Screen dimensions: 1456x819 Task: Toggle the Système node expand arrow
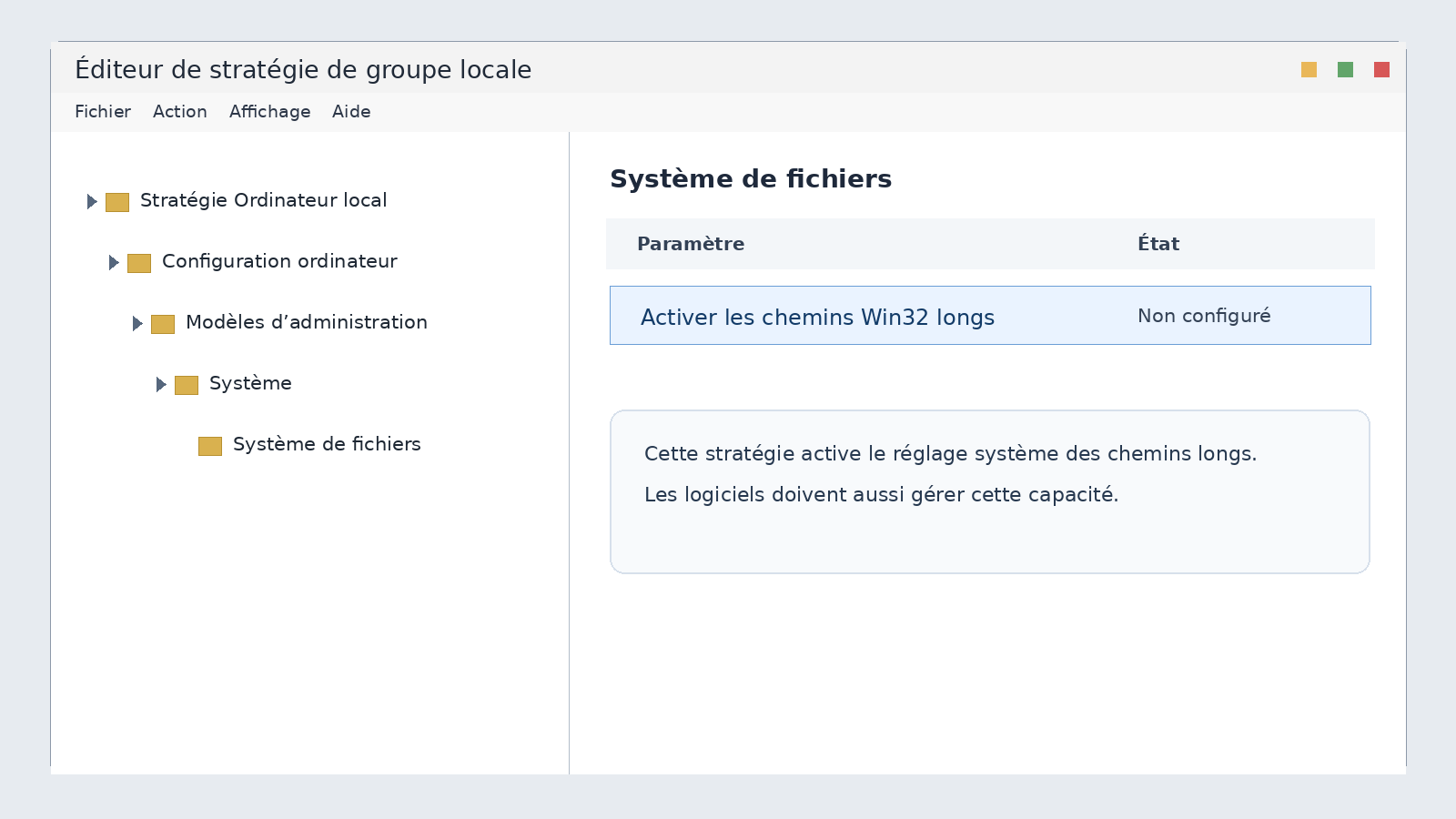tap(161, 385)
